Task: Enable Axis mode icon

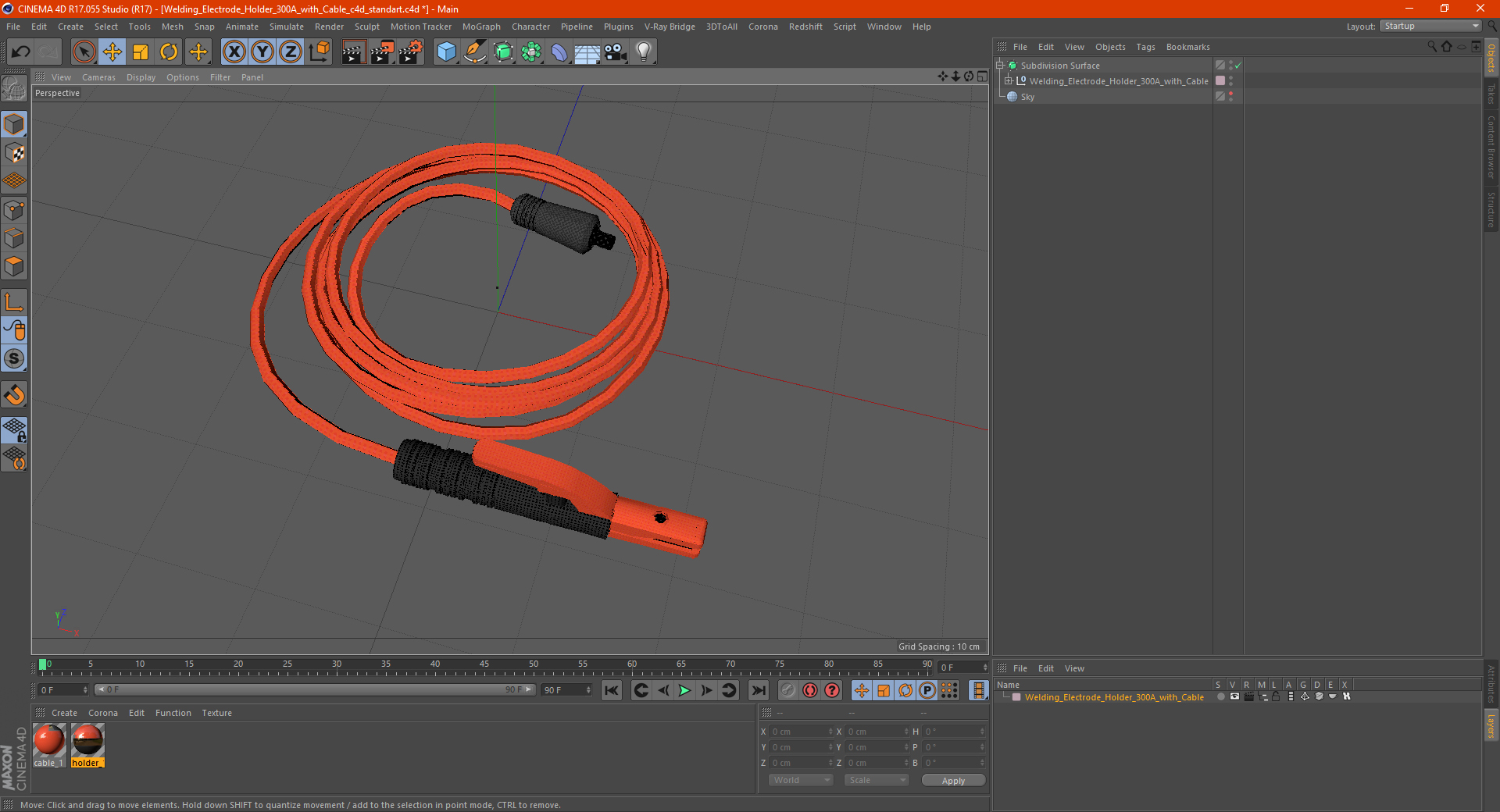Action: click(15, 303)
